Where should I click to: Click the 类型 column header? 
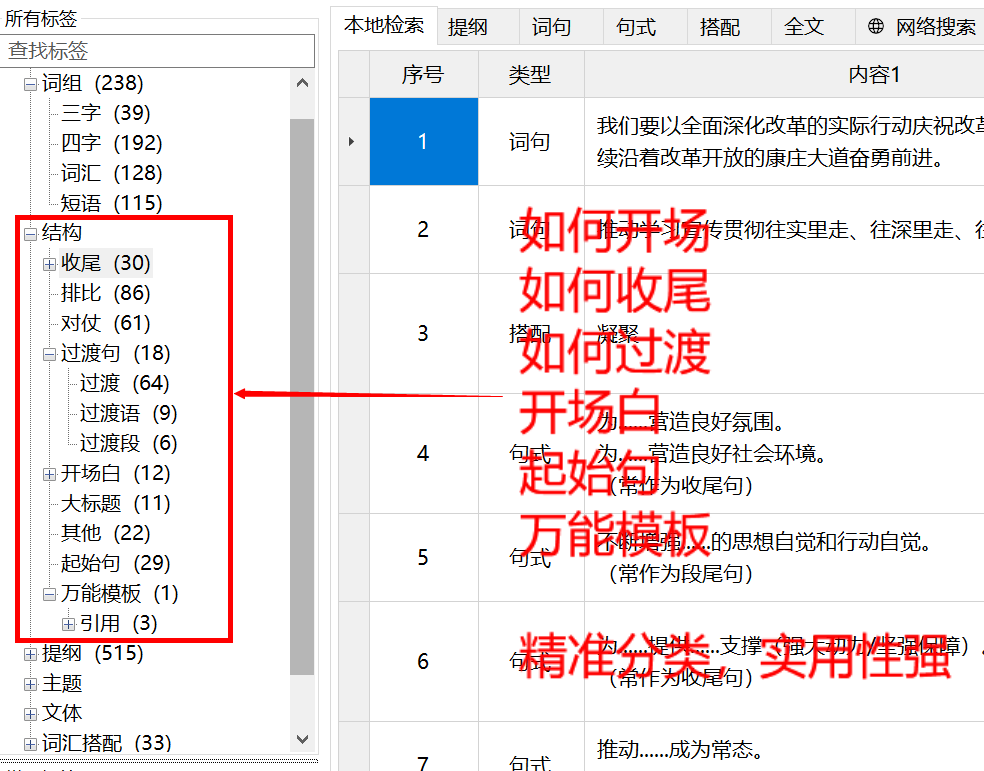coord(530,75)
